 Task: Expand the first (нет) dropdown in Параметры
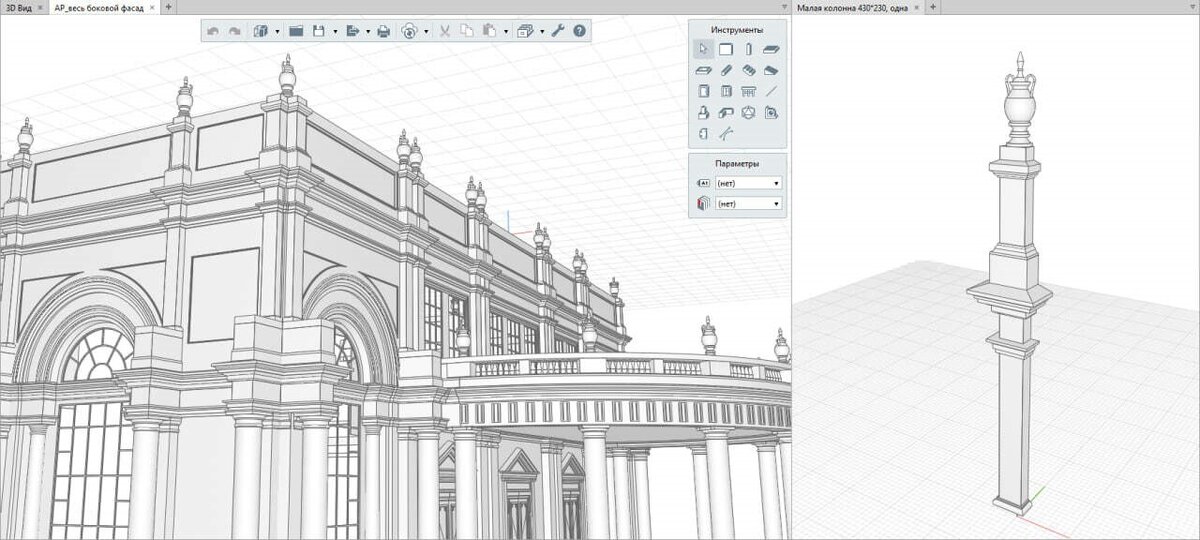pos(748,184)
